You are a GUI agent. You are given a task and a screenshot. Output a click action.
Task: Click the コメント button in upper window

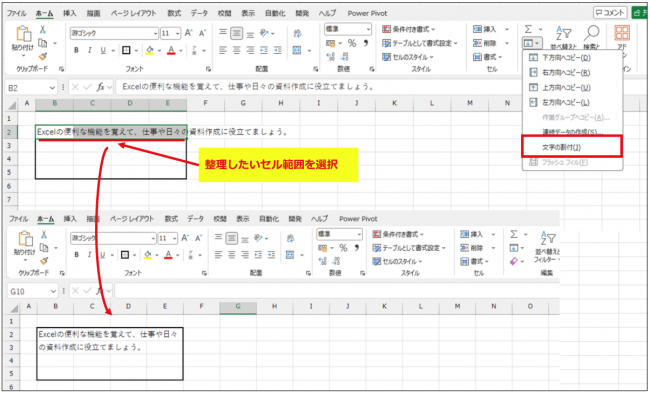(x=610, y=13)
